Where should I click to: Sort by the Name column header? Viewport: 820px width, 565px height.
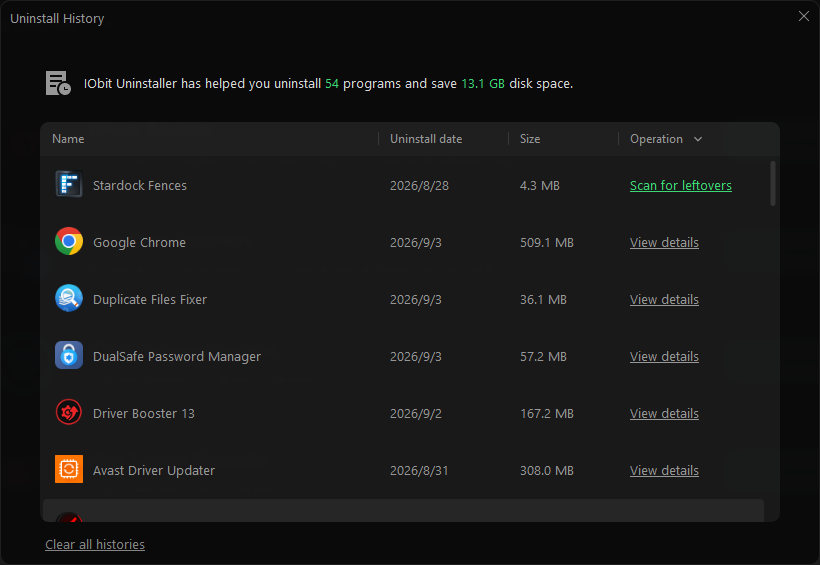click(68, 139)
